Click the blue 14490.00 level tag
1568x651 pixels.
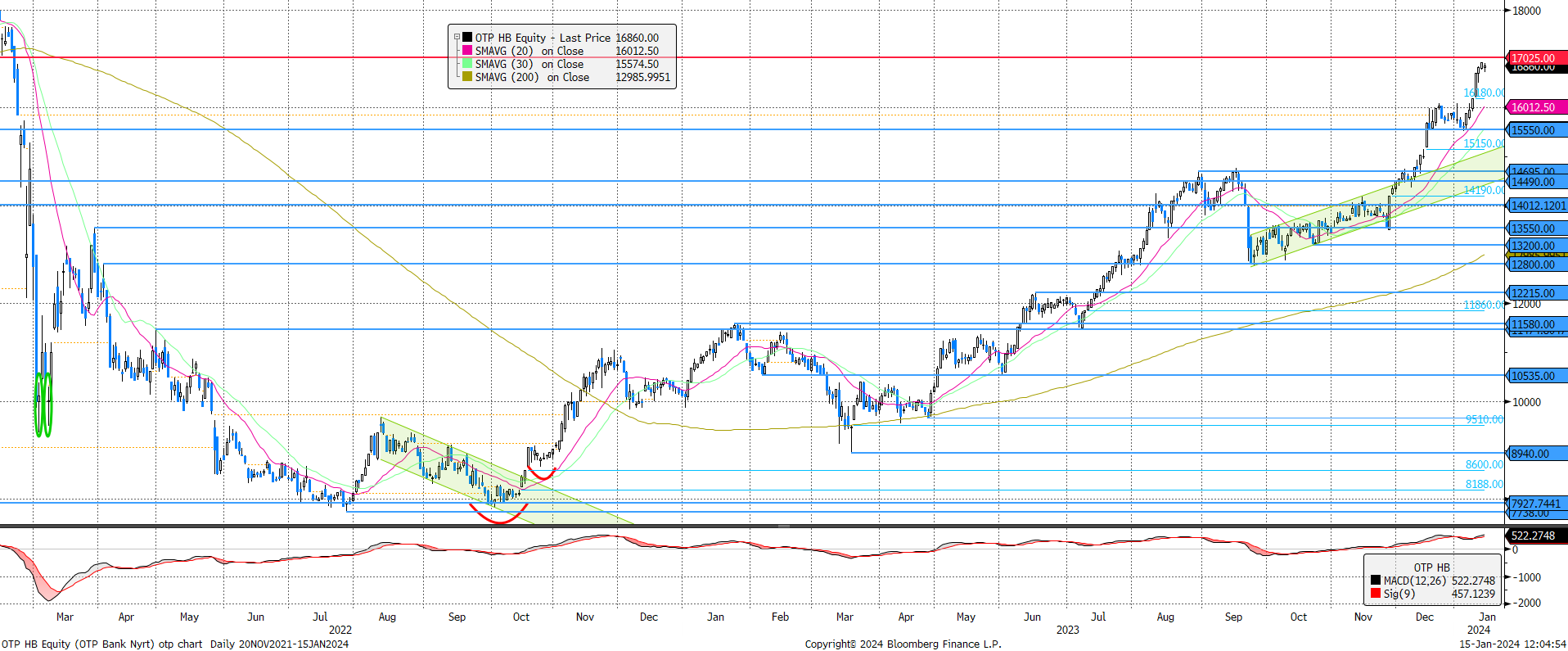click(1537, 182)
